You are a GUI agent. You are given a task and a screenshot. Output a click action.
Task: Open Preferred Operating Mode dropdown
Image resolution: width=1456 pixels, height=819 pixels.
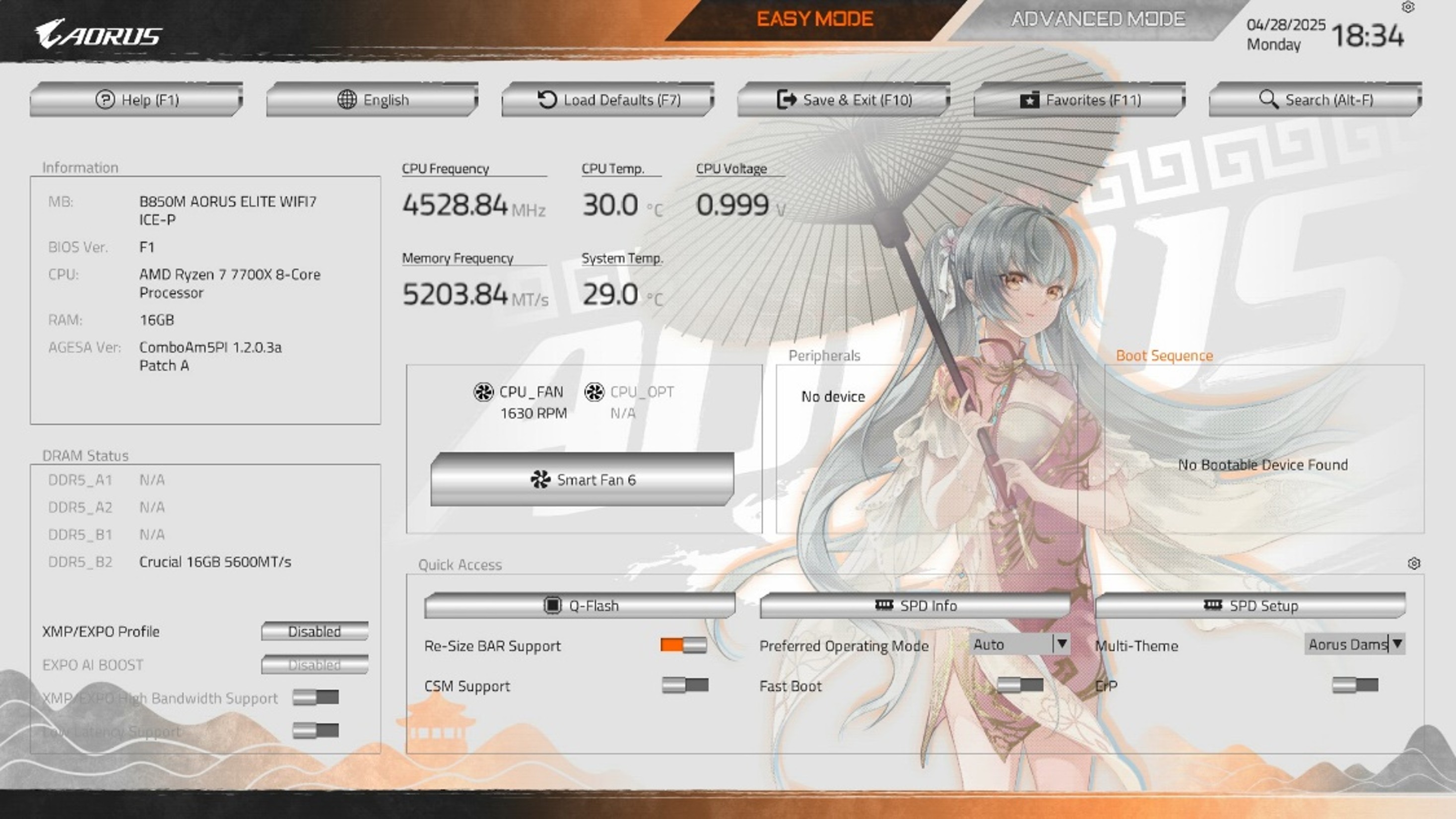click(x=1020, y=644)
